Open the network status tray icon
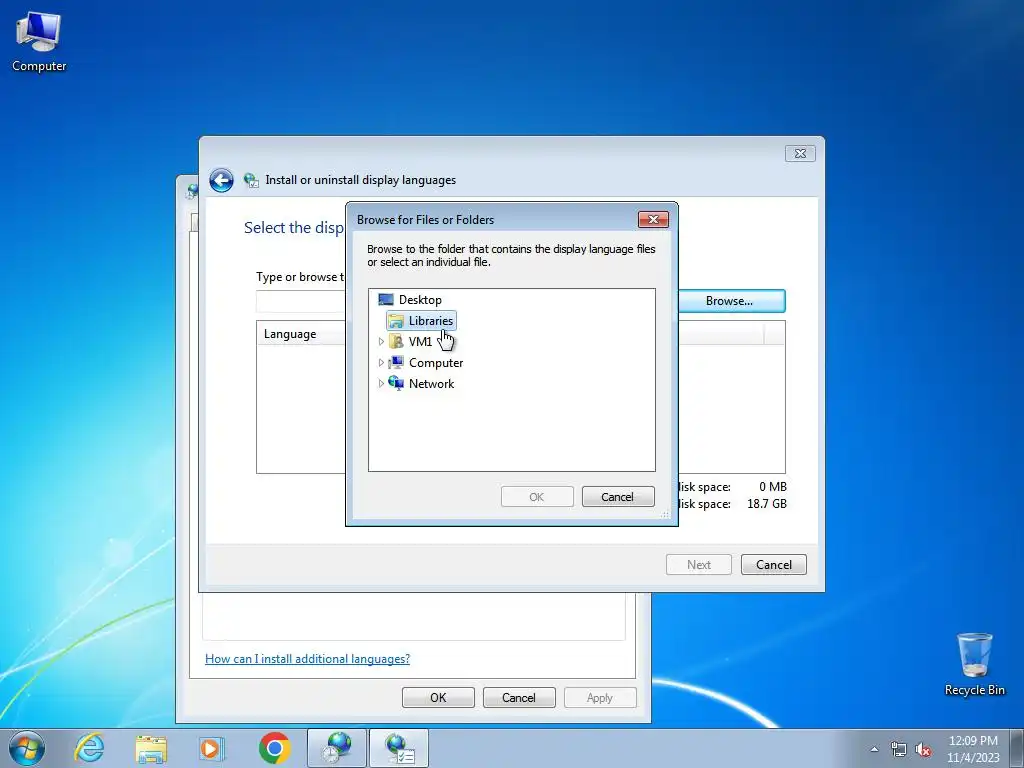The image size is (1024, 768). point(899,749)
